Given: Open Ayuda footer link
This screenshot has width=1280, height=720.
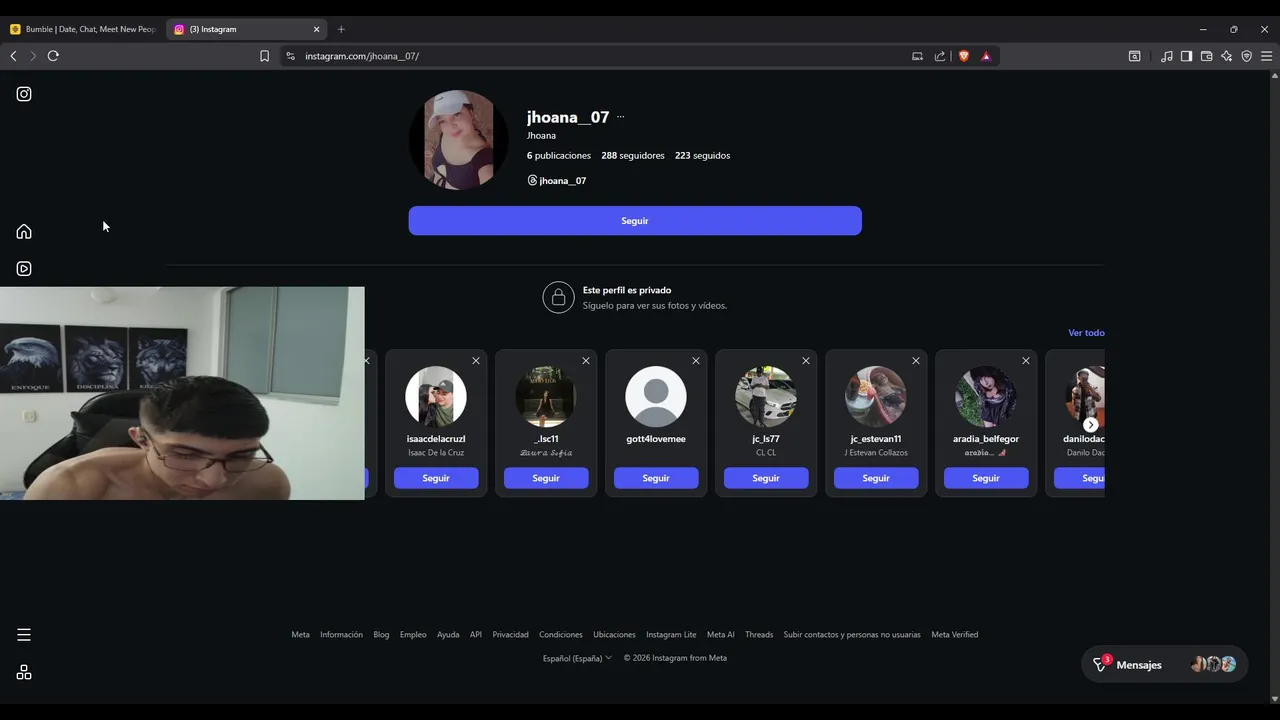Looking at the screenshot, I should coord(448,635).
